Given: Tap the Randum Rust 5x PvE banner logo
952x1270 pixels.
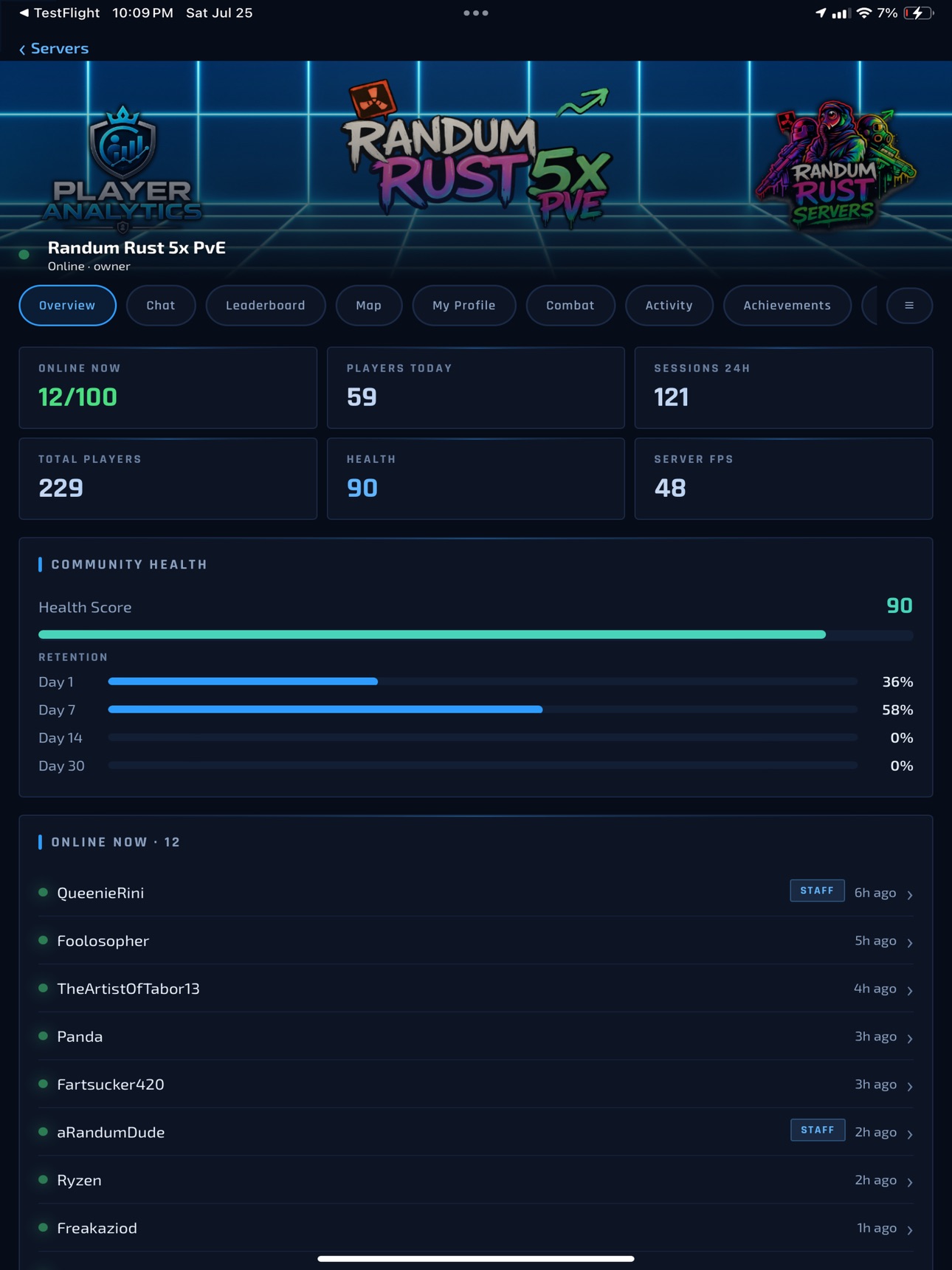Looking at the screenshot, I should (477, 154).
